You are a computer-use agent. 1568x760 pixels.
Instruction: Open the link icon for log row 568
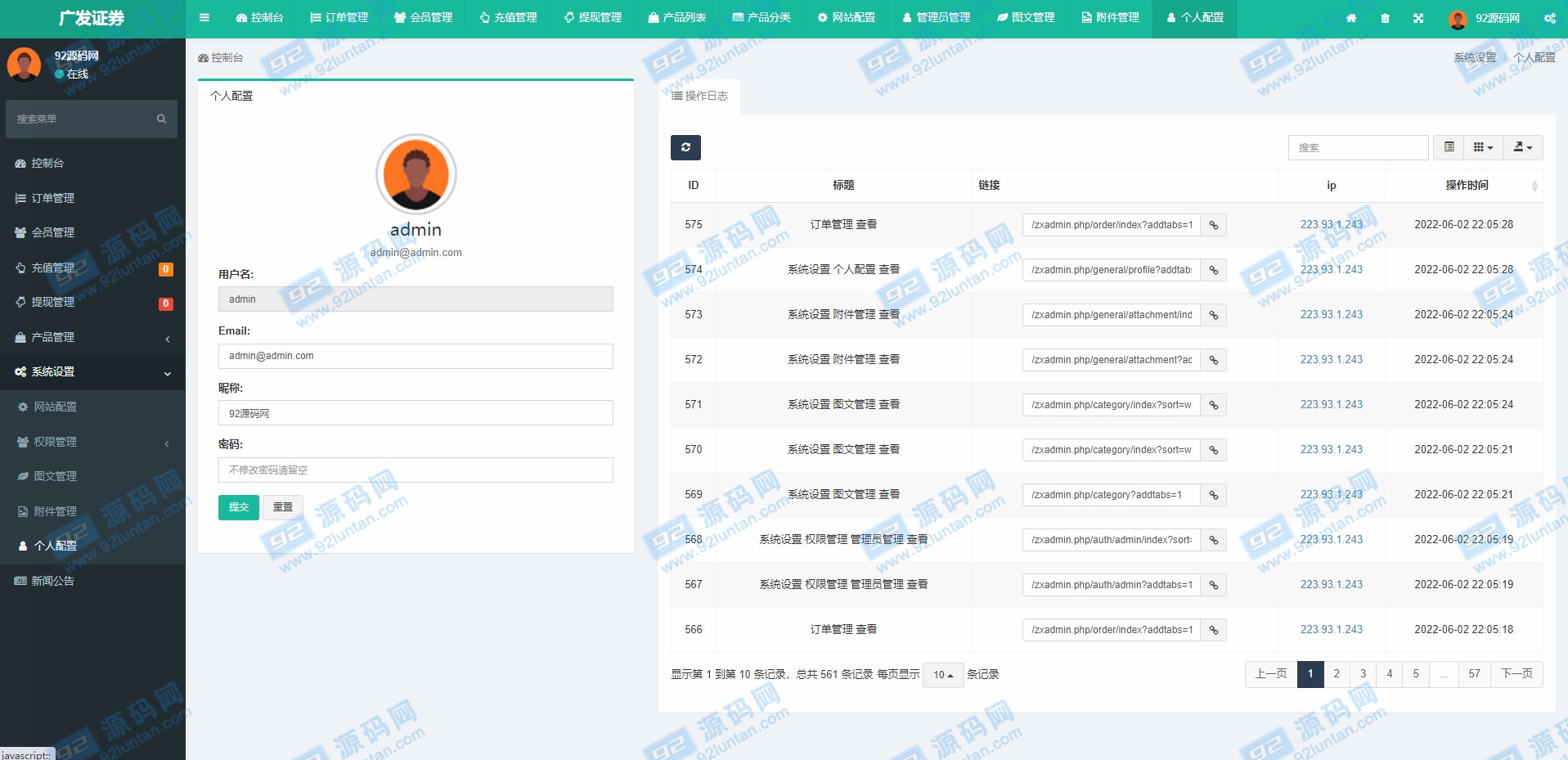(1214, 540)
